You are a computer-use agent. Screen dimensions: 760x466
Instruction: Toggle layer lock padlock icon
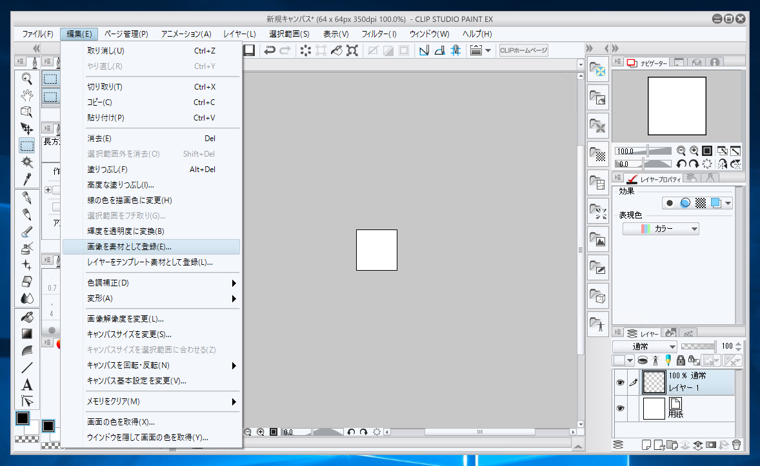point(681,360)
